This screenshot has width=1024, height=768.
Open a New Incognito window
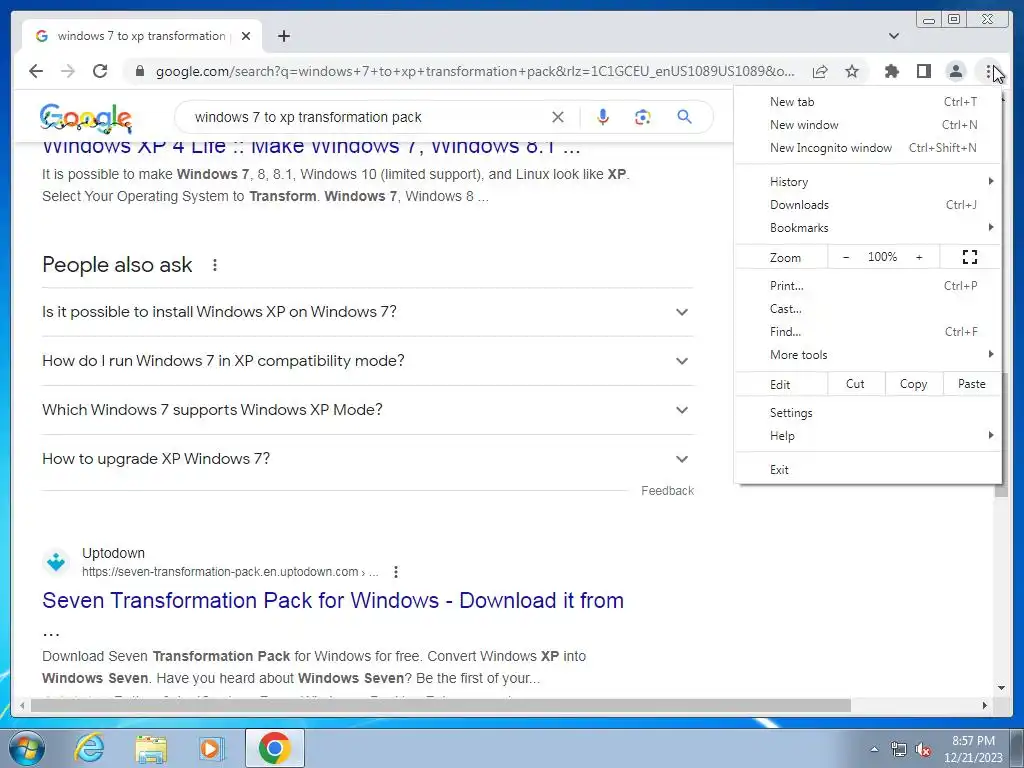pyautogui.click(x=867, y=148)
